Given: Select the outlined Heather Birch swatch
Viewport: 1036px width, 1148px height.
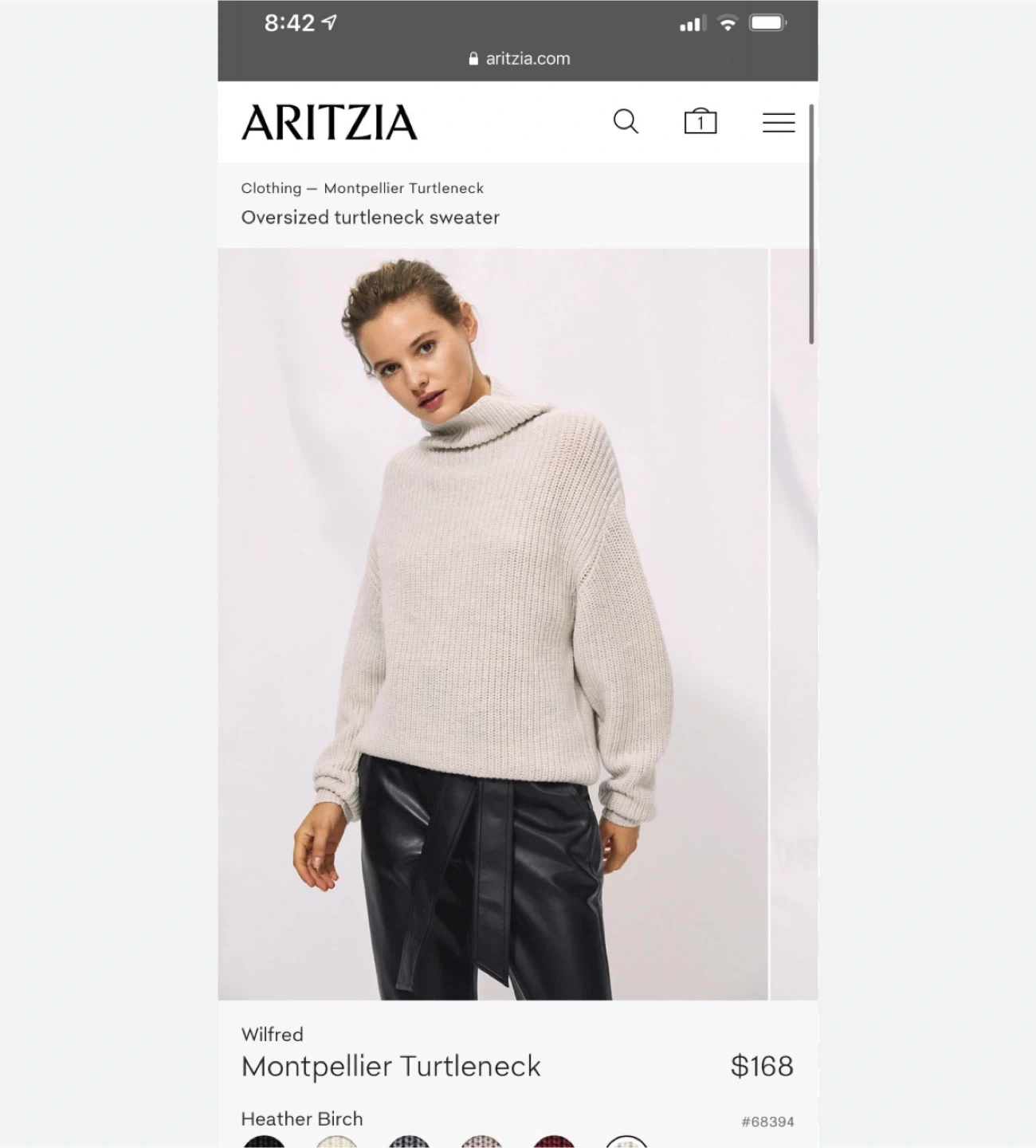Looking at the screenshot, I should 626,1141.
